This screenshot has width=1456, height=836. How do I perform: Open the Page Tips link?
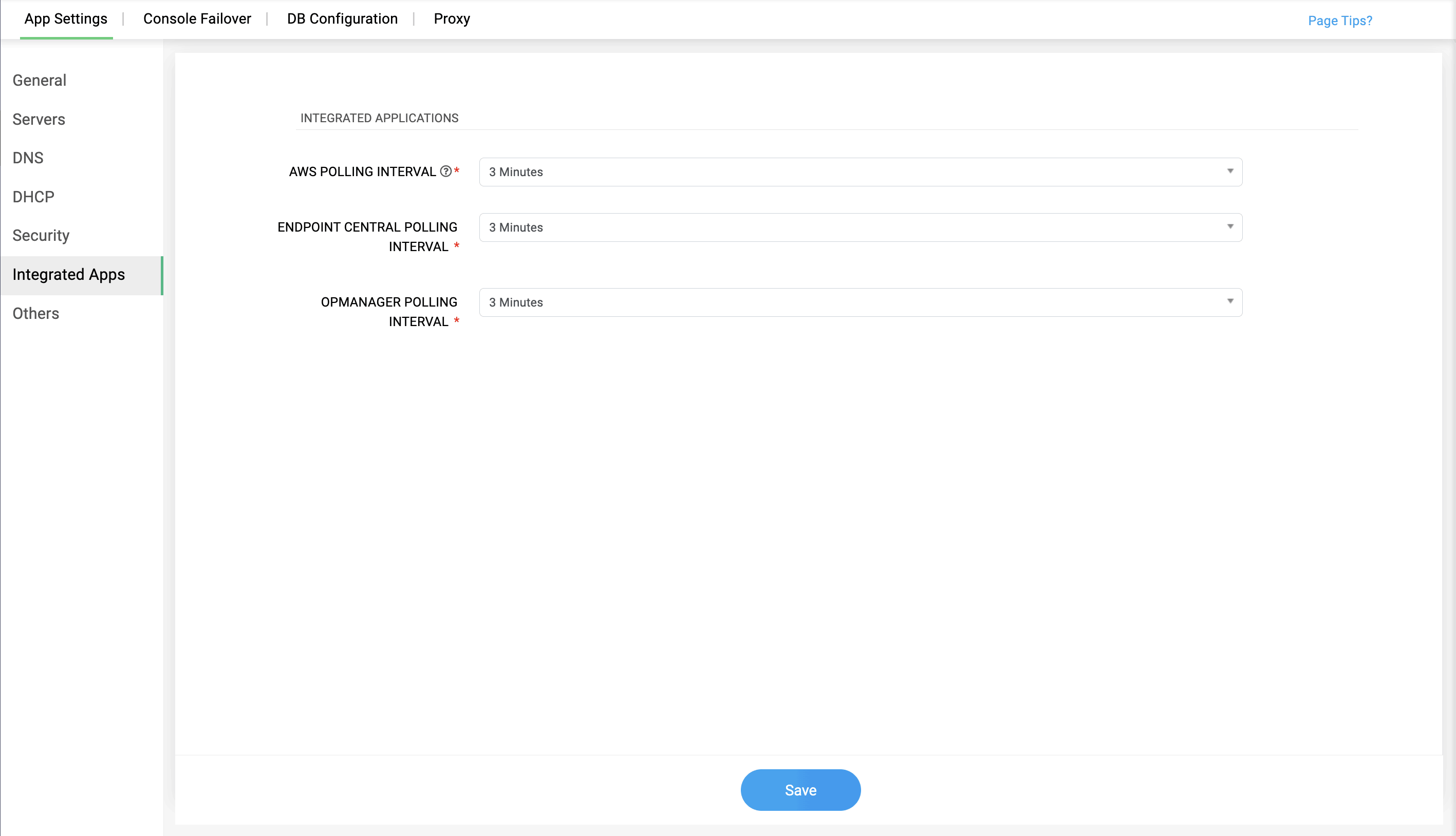pos(1339,21)
